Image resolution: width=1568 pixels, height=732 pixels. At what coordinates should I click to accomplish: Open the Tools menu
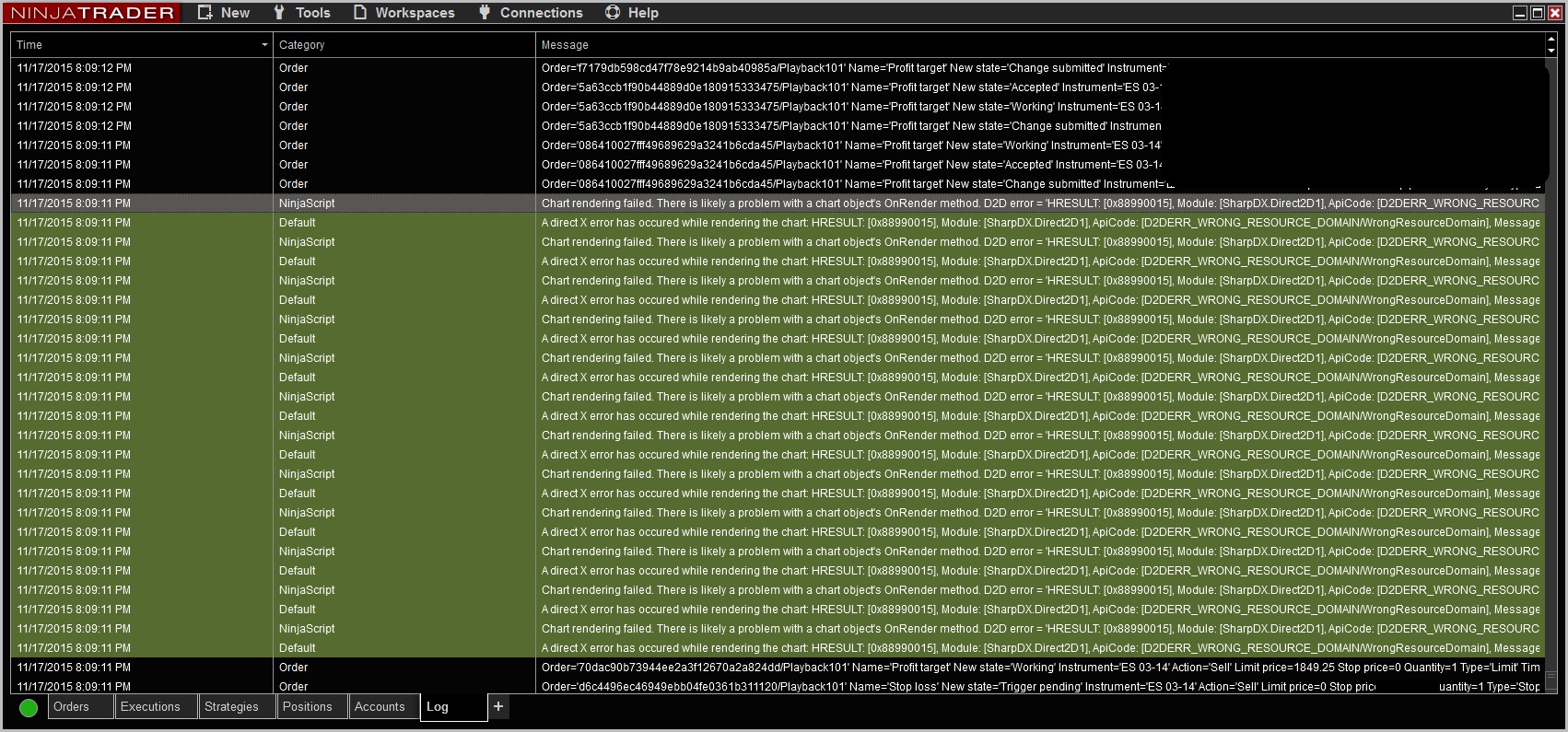click(x=301, y=13)
